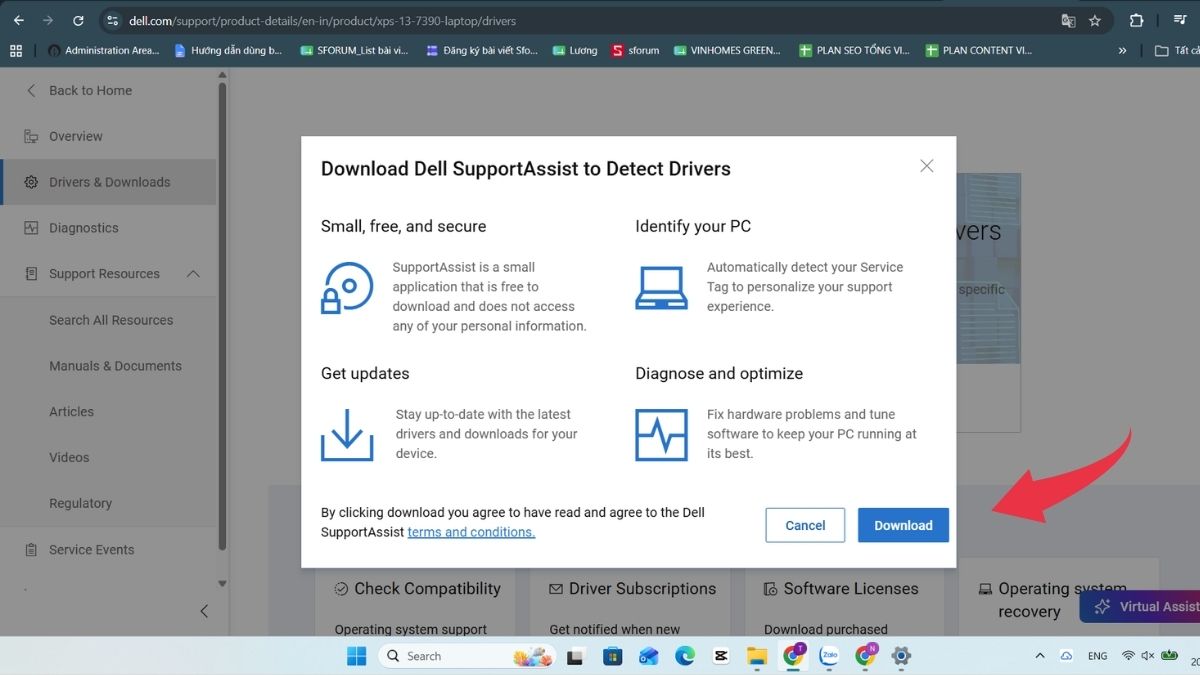1200x675 pixels.
Task: Open the VINHOMES GREEN bookmark
Action: (x=728, y=50)
